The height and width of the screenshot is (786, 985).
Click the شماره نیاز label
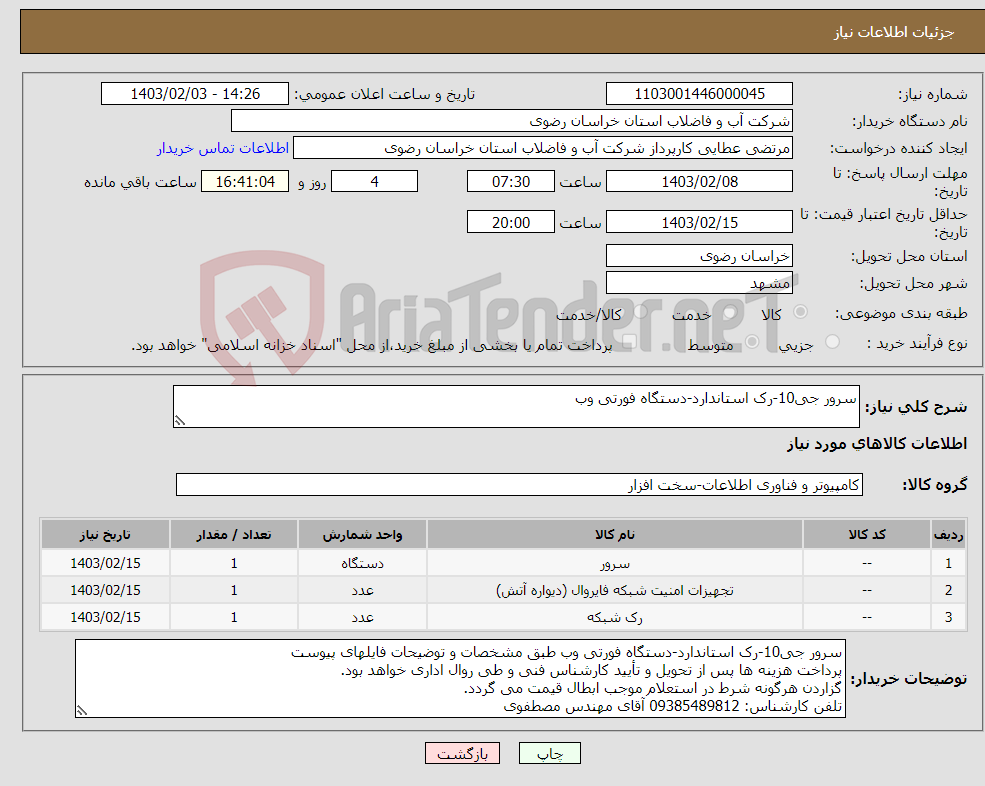coord(933,94)
